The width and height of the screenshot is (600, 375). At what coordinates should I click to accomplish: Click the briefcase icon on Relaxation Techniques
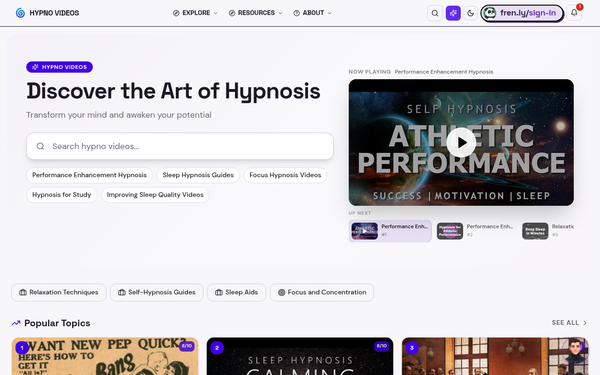[23, 292]
